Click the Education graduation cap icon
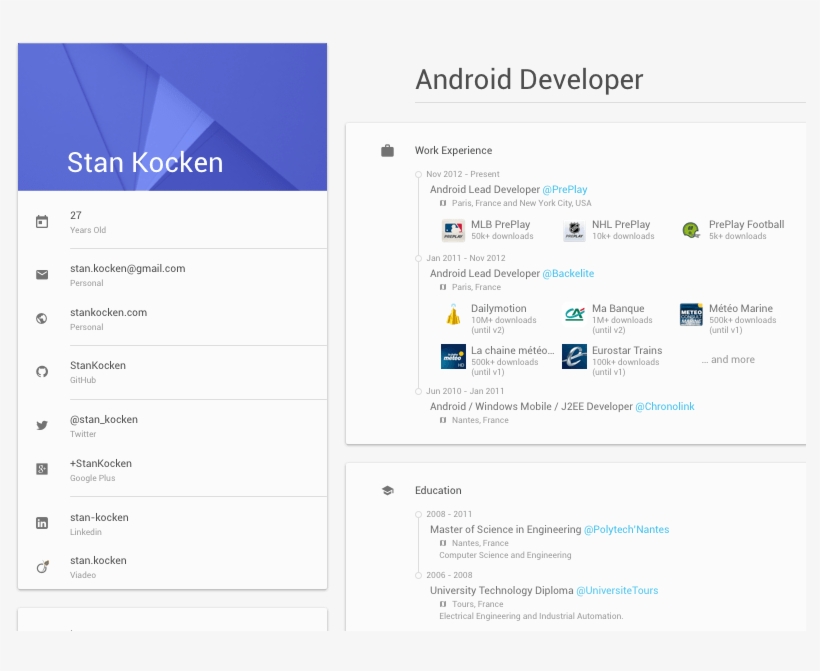 (x=387, y=489)
